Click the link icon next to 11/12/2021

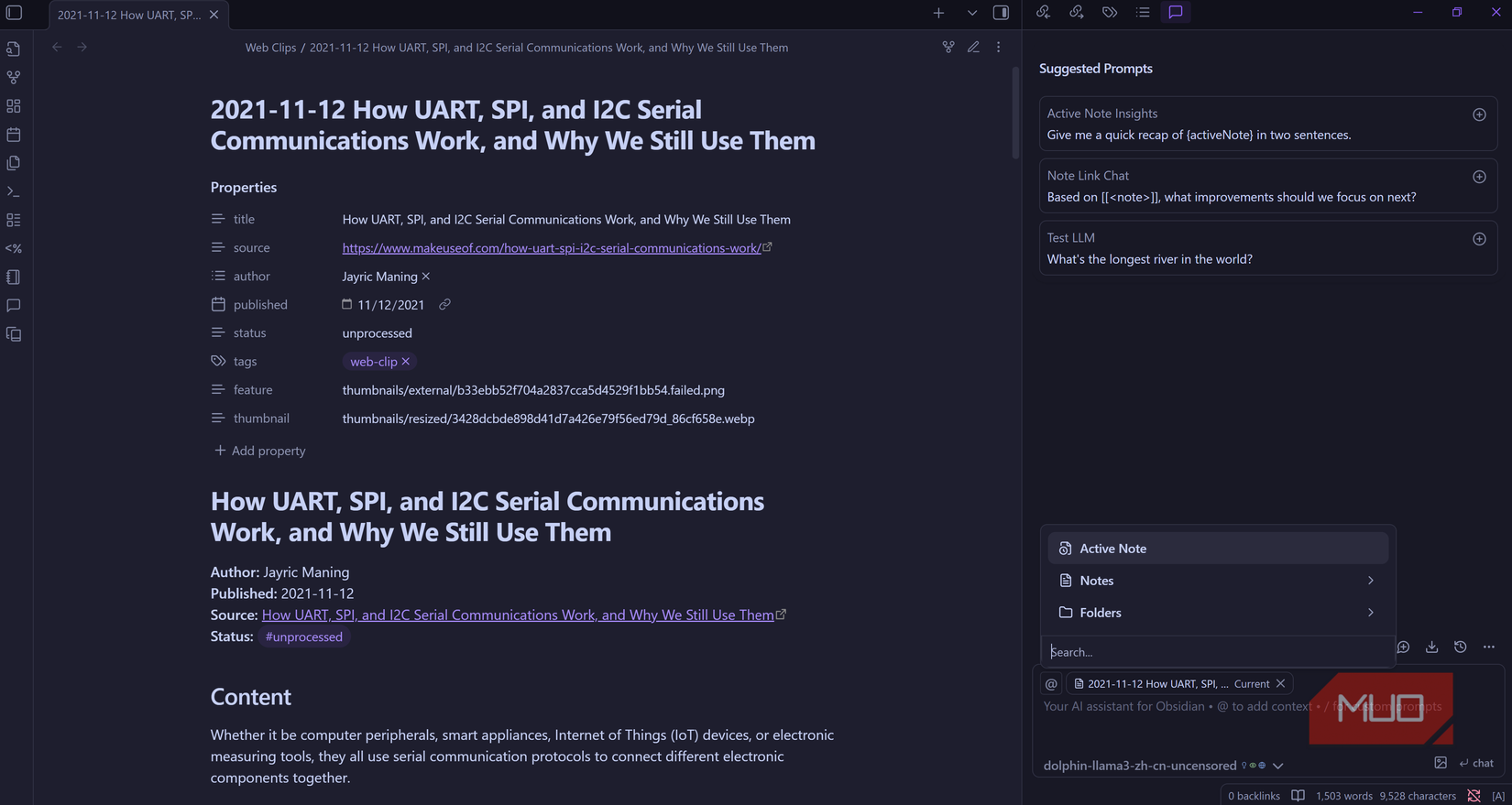click(444, 304)
